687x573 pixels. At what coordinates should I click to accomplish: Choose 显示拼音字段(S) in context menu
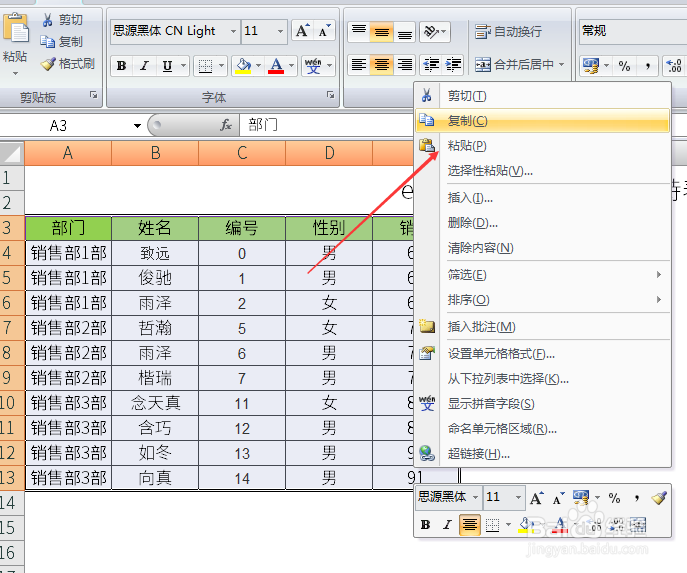pos(542,403)
